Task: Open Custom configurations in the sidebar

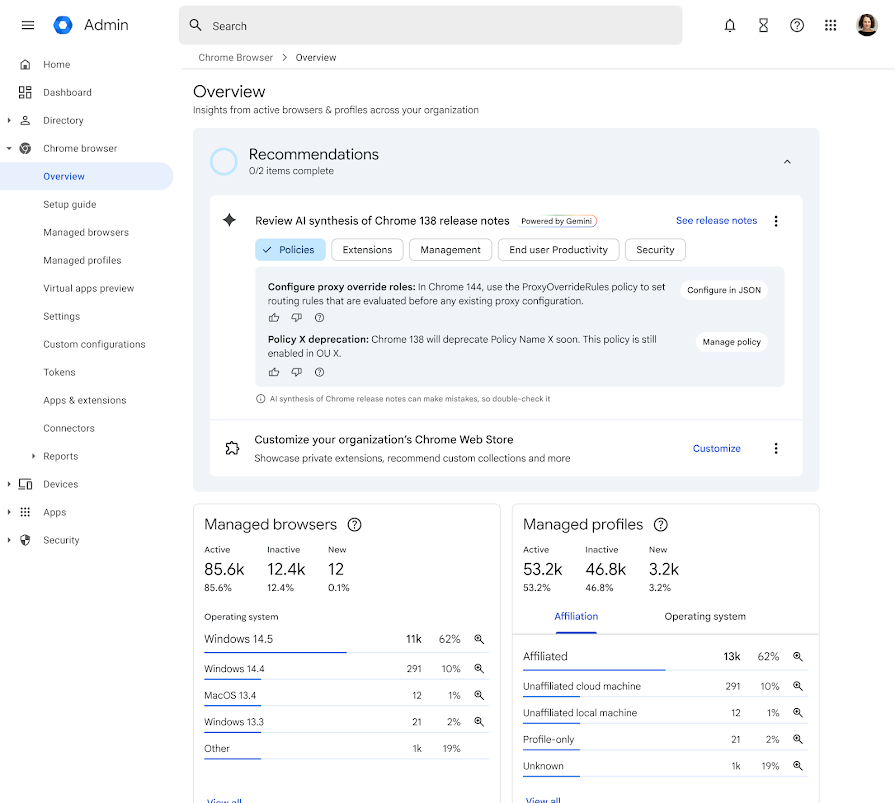Action: point(94,344)
